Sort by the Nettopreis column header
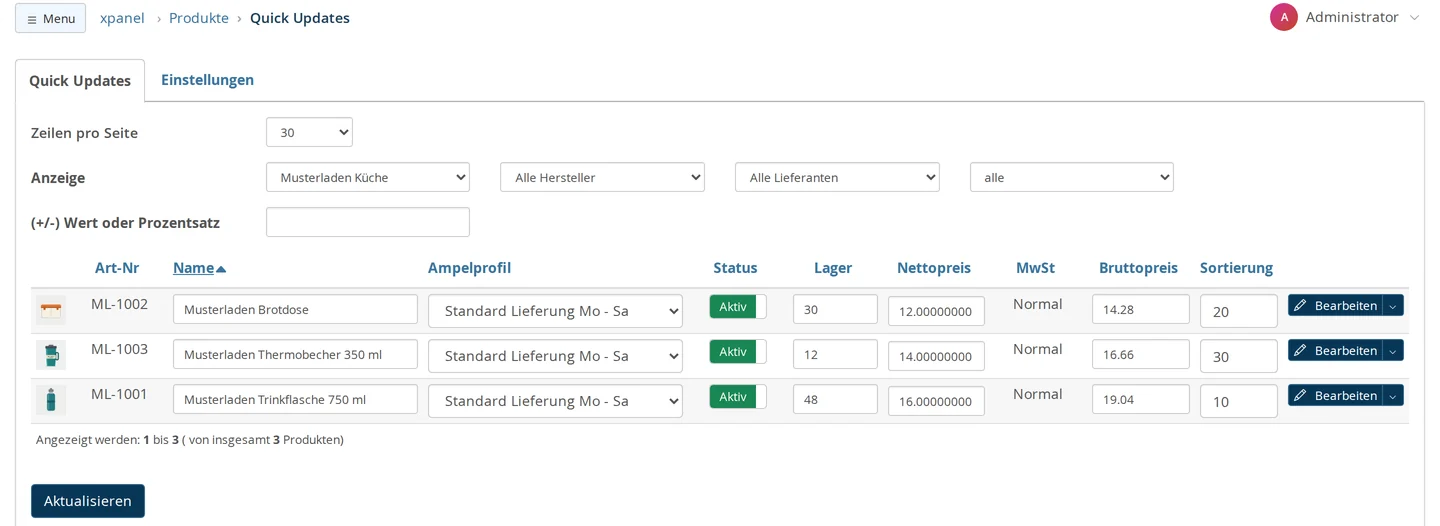 point(934,268)
